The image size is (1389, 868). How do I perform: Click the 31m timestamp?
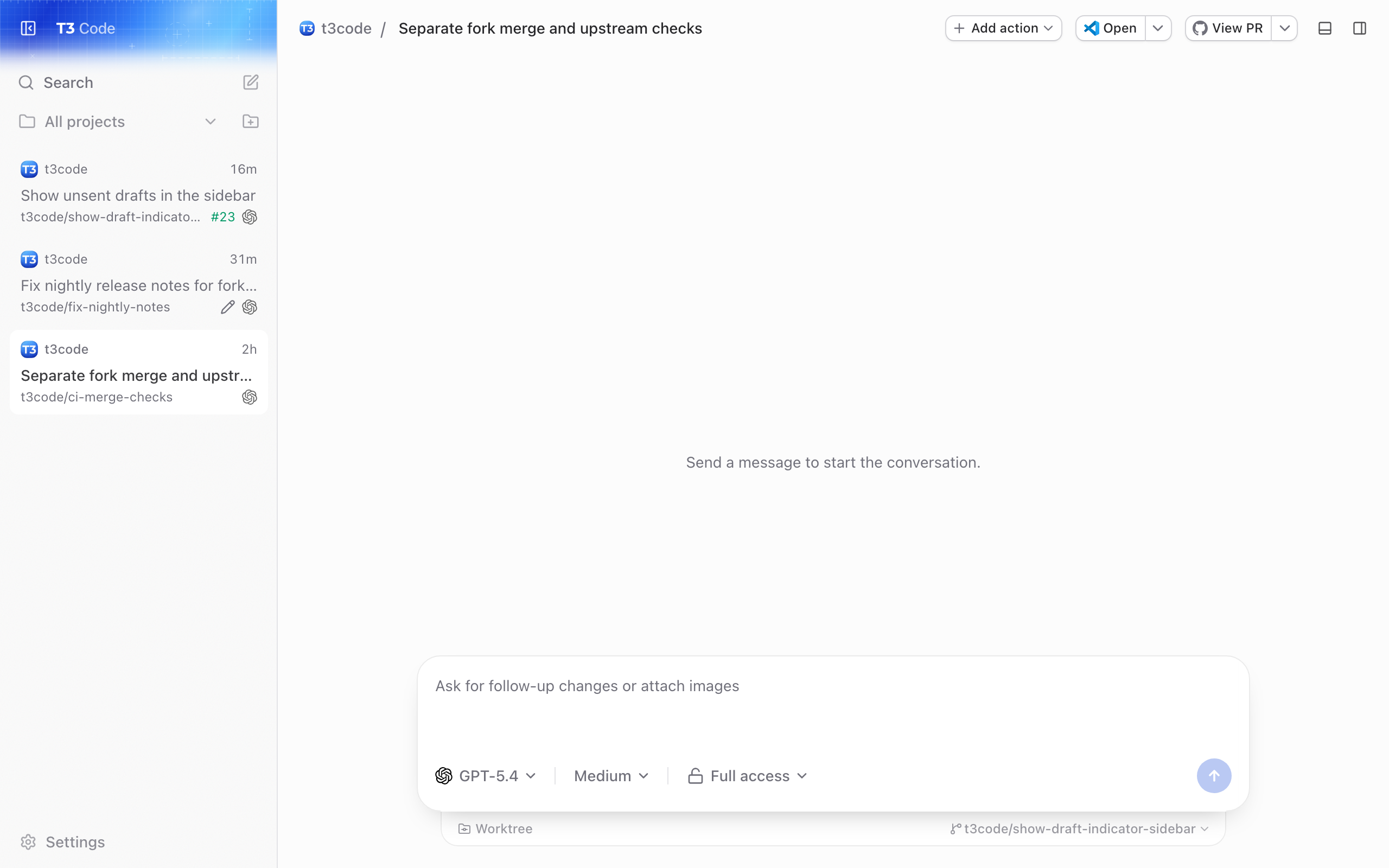244,259
